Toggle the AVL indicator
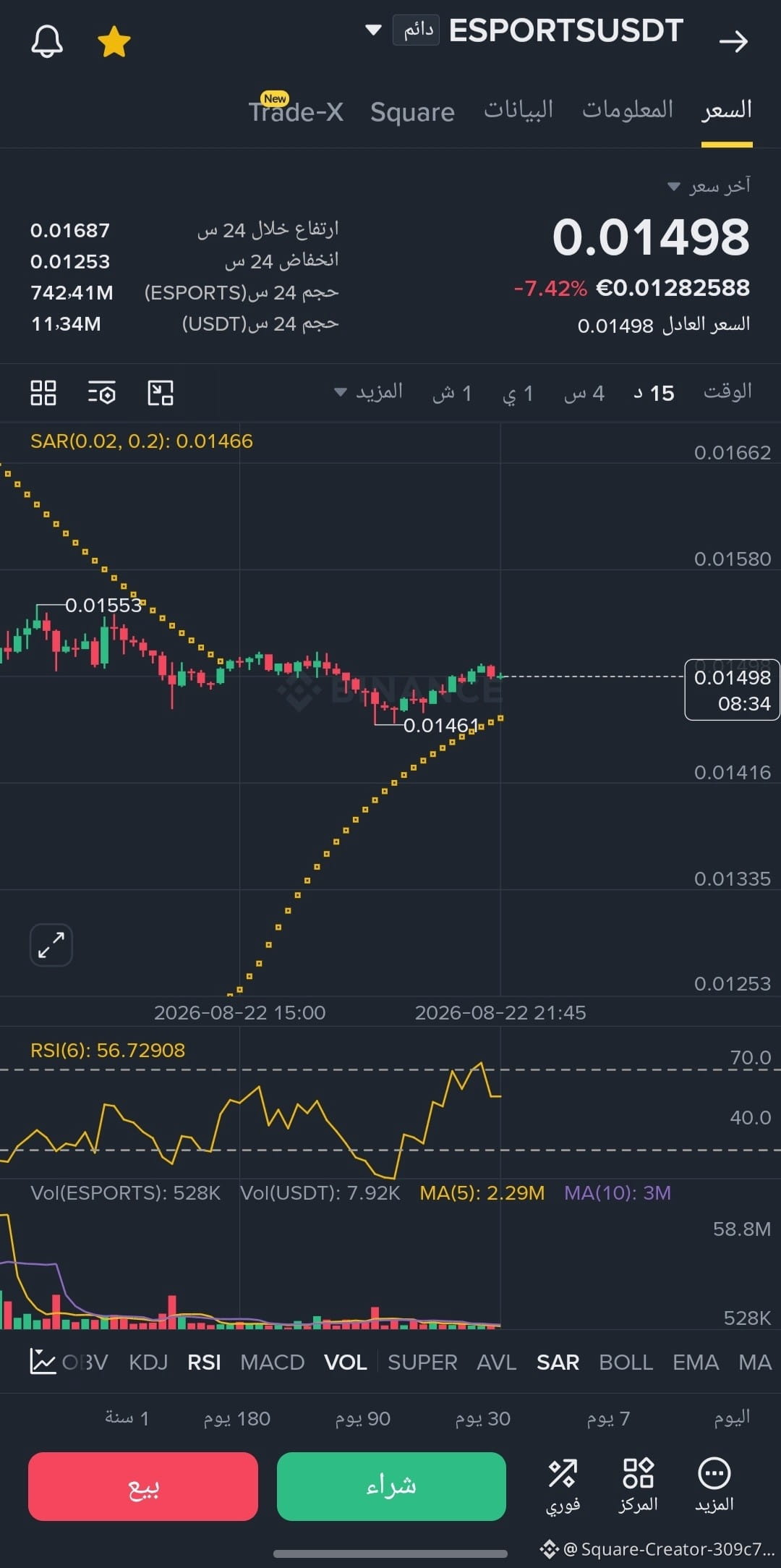The width and height of the screenshot is (781, 1568). [x=497, y=1363]
